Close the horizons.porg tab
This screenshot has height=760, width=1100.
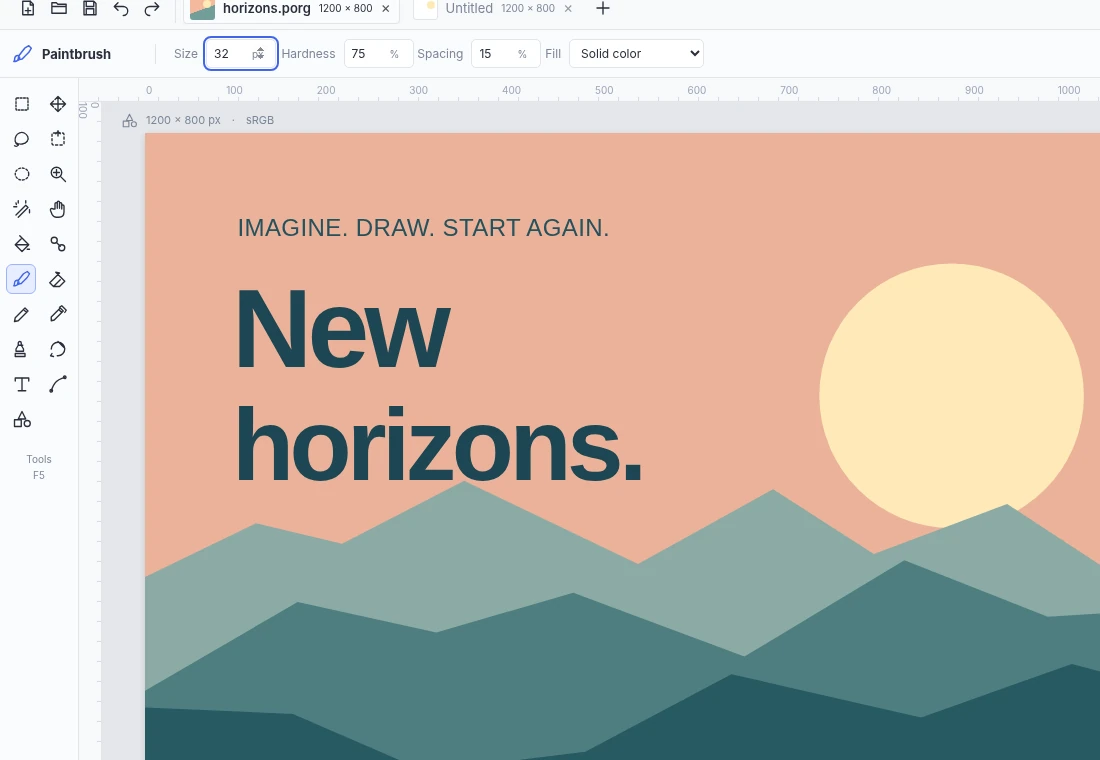click(x=385, y=8)
